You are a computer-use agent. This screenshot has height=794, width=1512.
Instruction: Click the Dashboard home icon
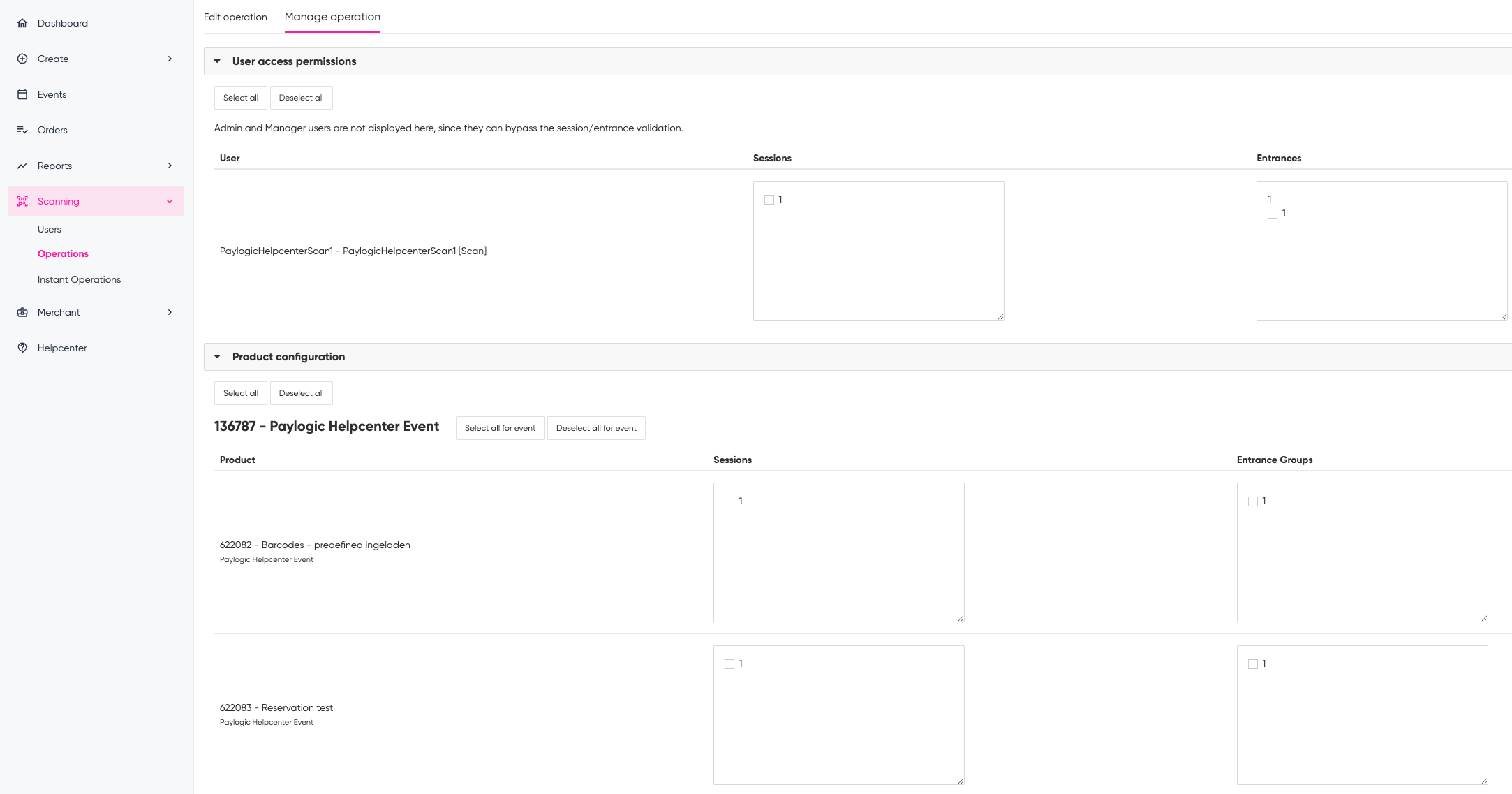[22, 23]
